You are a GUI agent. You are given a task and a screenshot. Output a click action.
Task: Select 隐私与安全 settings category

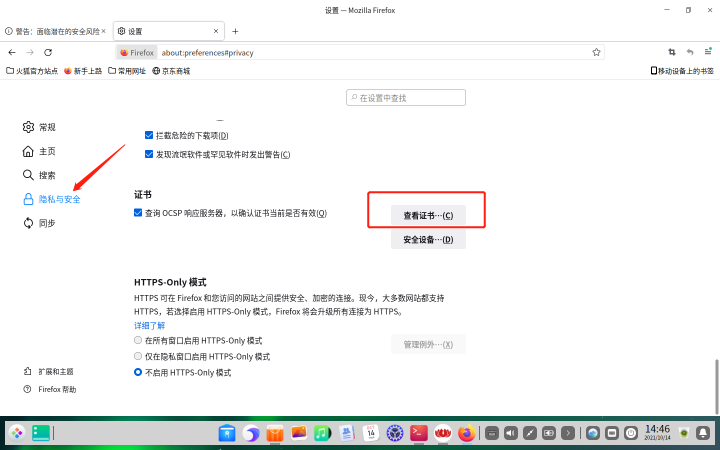coord(51,199)
